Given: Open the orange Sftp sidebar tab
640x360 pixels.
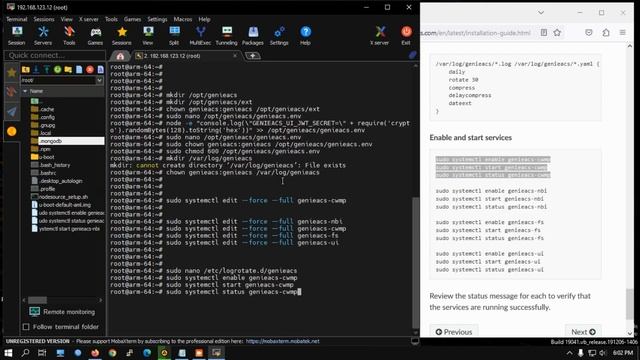Looking at the screenshot, I should click(11, 131).
